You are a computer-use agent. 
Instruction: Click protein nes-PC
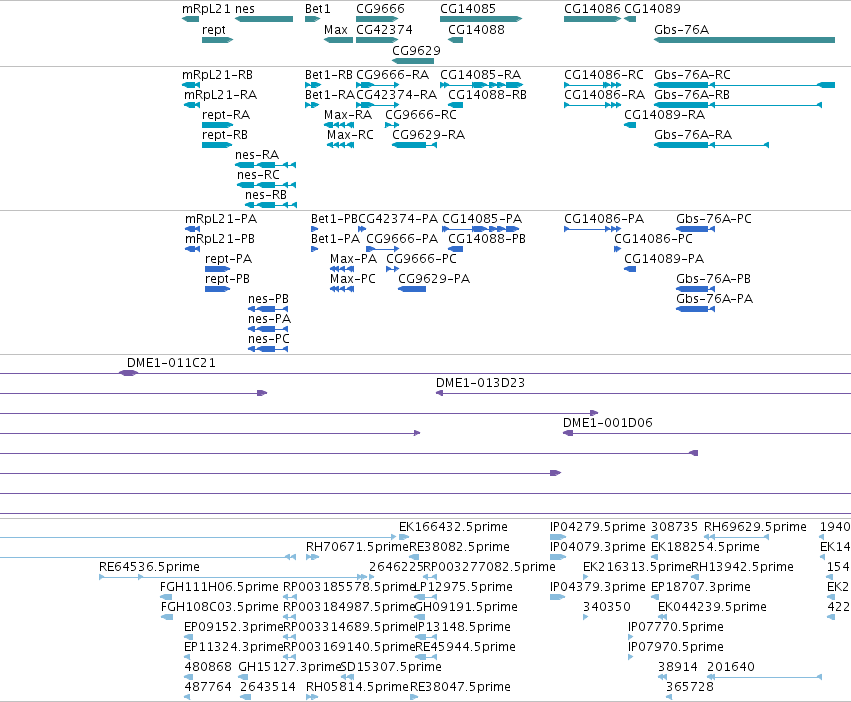[269, 339]
